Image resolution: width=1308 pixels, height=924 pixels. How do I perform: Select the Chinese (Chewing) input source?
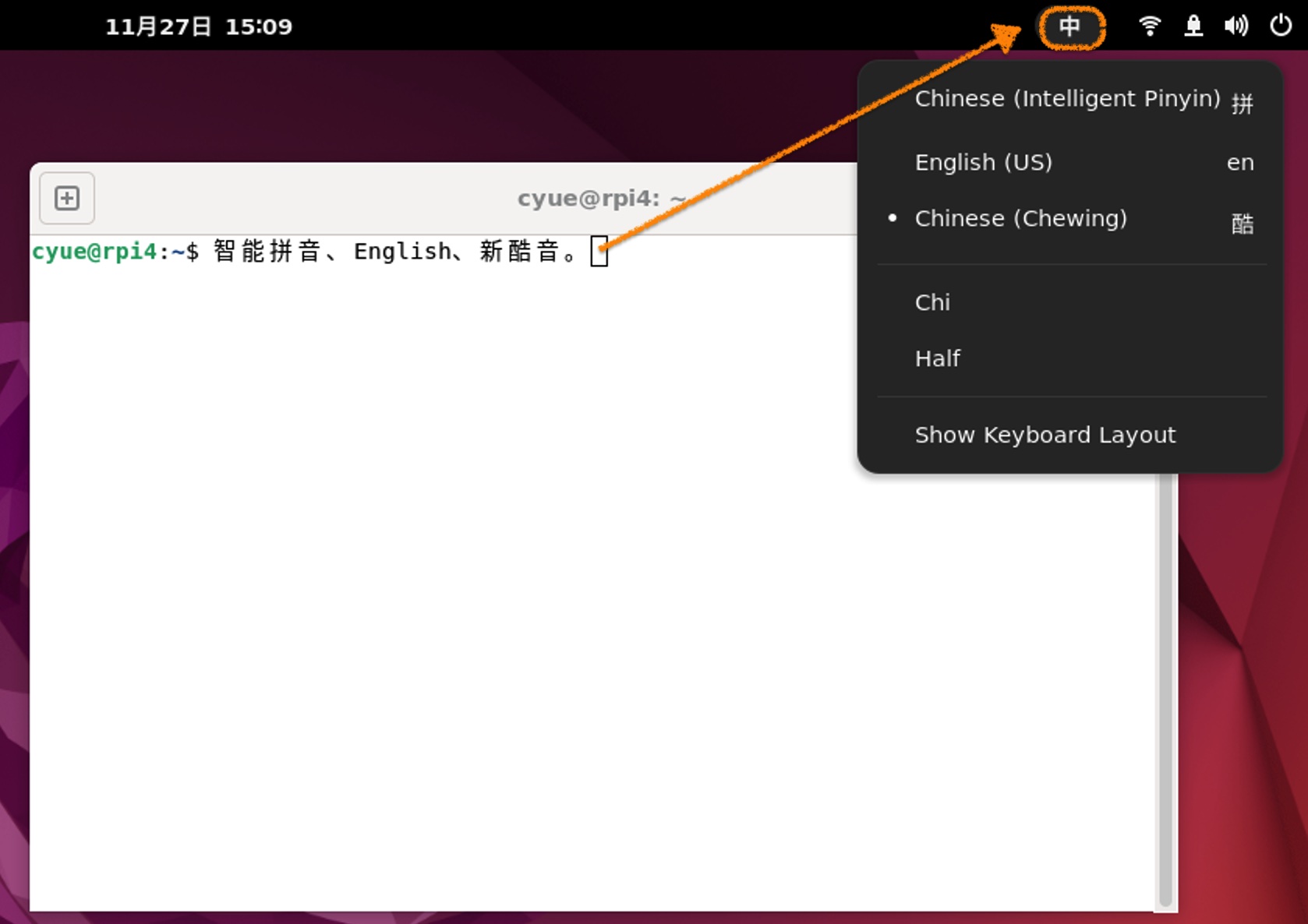(x=1020, y=219)
